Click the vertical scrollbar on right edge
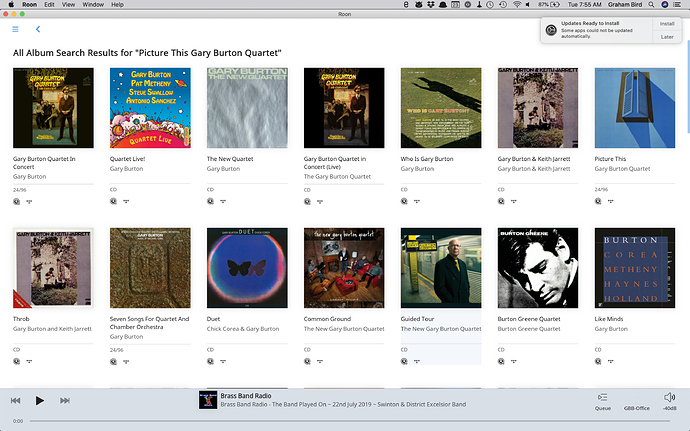This screenshot has width=690, height=431. tap(688, 86)
